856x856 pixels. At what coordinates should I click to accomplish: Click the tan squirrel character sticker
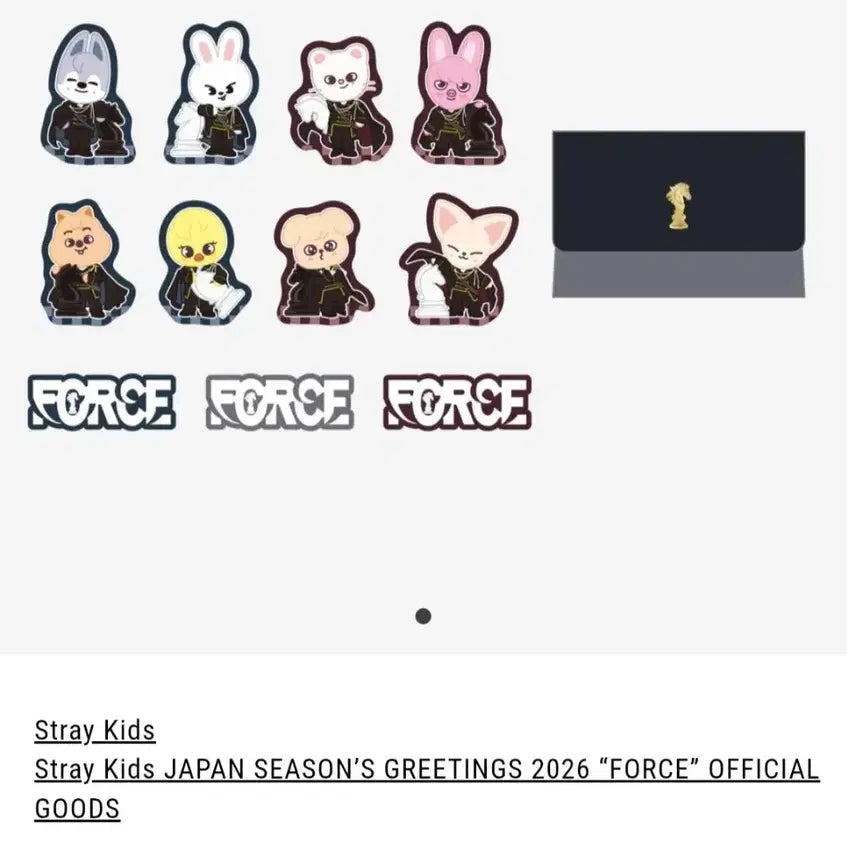(x=87, y=263)
